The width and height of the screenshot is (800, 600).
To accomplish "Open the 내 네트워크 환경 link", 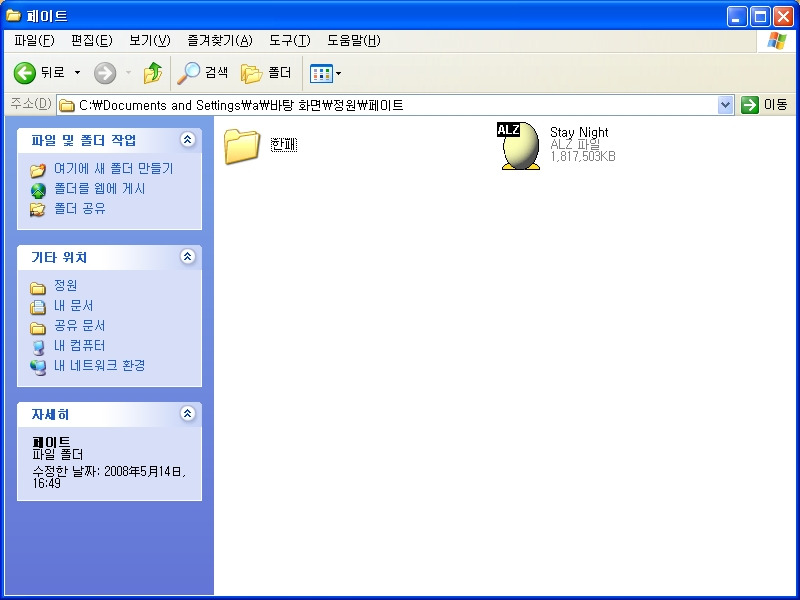I will coord(99,365).
